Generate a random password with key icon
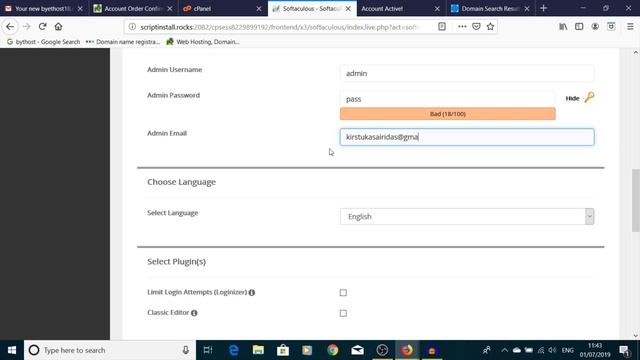Image resolution: width=640 pixels, height=360 pixels. click(x=589, y=97)
